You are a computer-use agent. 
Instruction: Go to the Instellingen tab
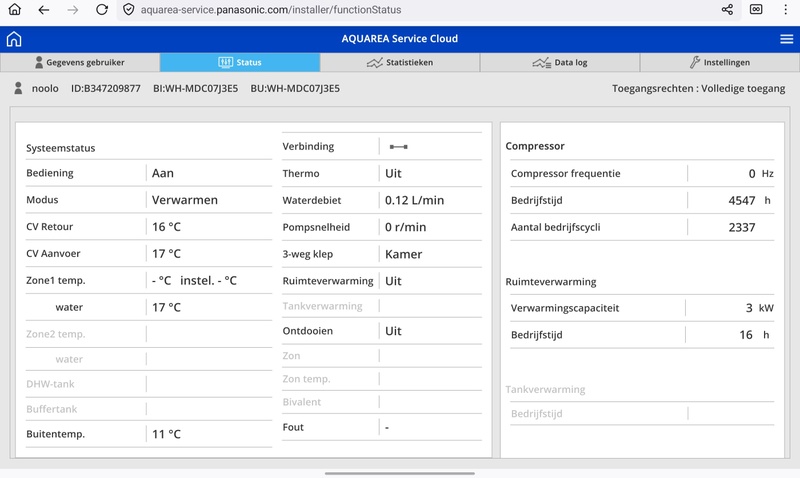(x=720, y=62)
